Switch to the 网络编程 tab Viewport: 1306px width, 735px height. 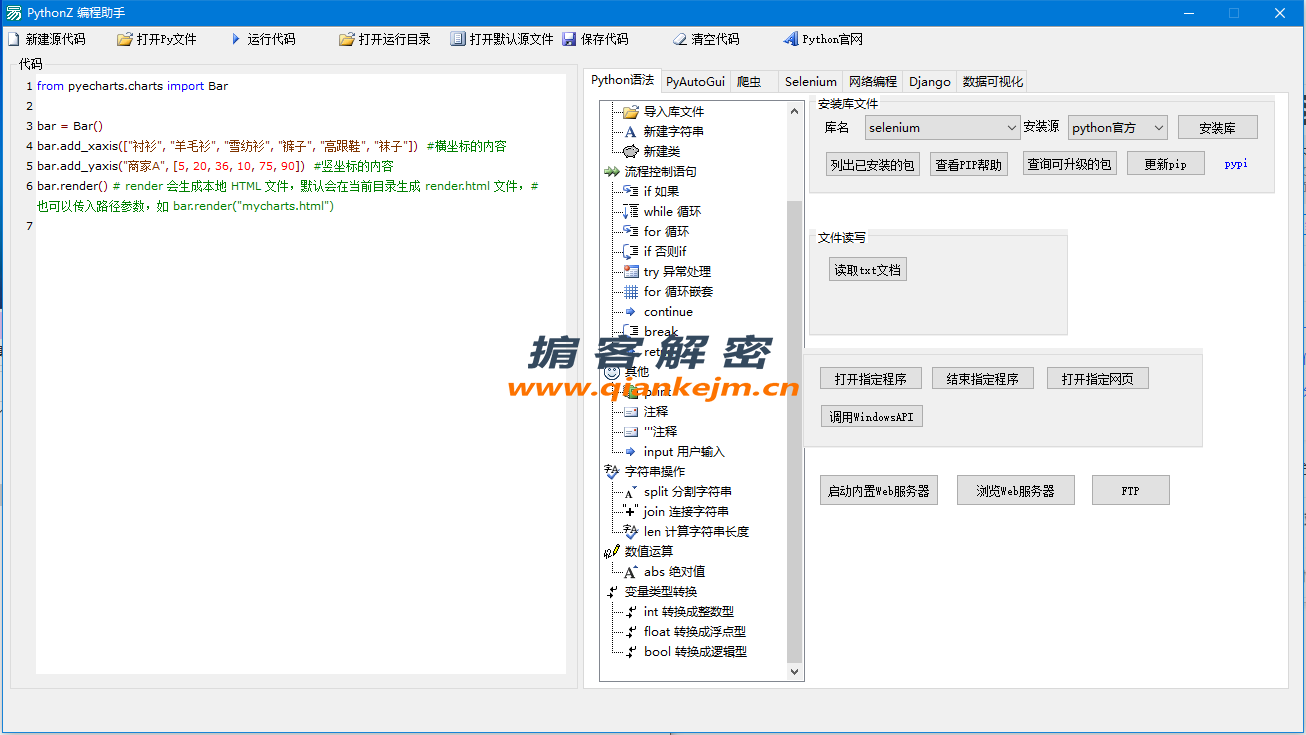[x=872, y=82]
